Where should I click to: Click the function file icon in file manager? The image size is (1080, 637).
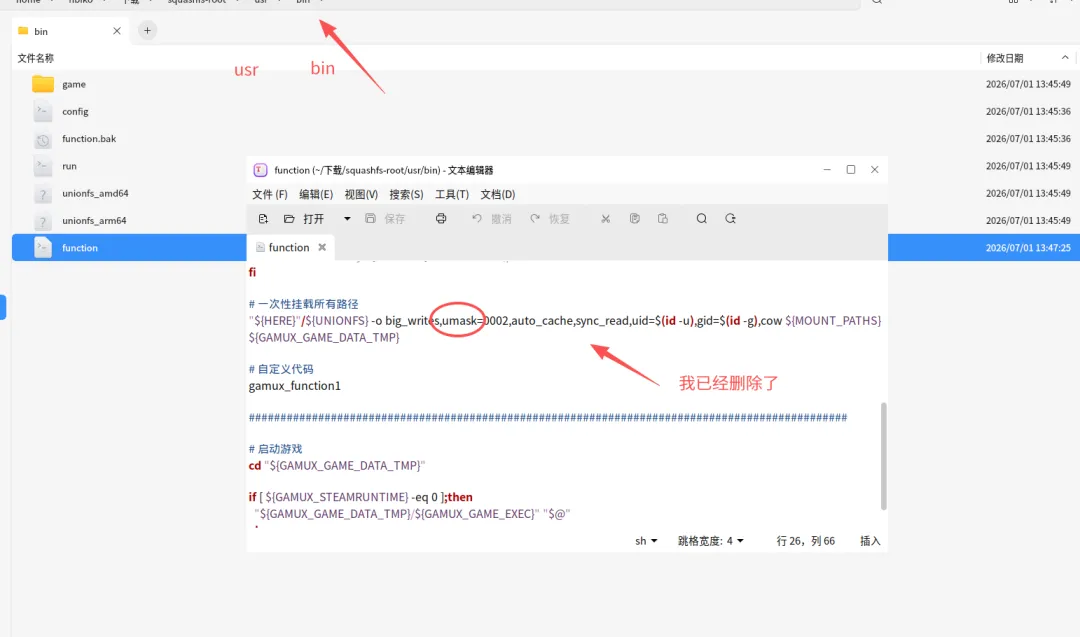click(43, 247)
